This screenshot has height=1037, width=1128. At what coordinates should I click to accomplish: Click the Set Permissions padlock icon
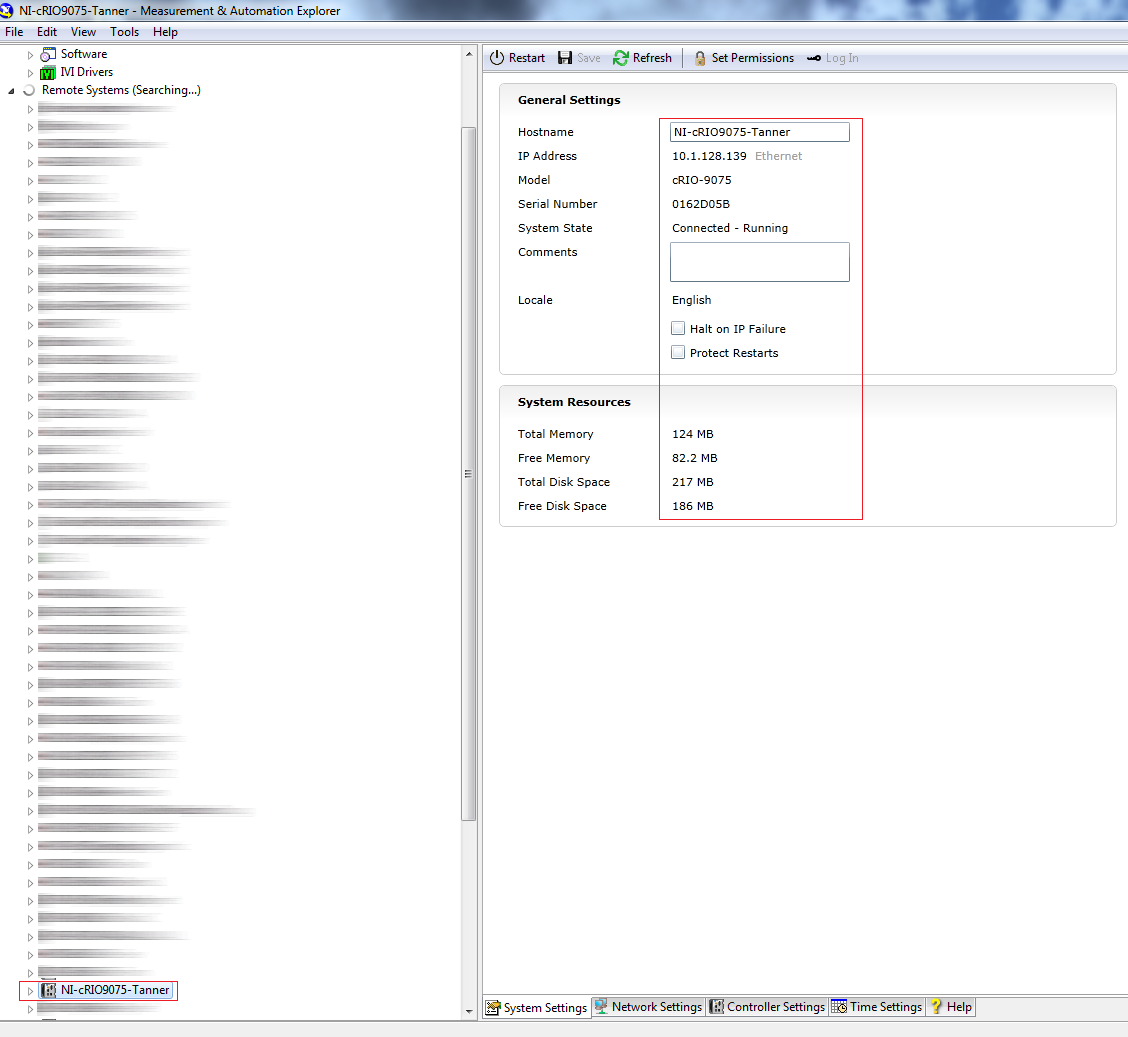pyautogui.click(x=700, y=58)
